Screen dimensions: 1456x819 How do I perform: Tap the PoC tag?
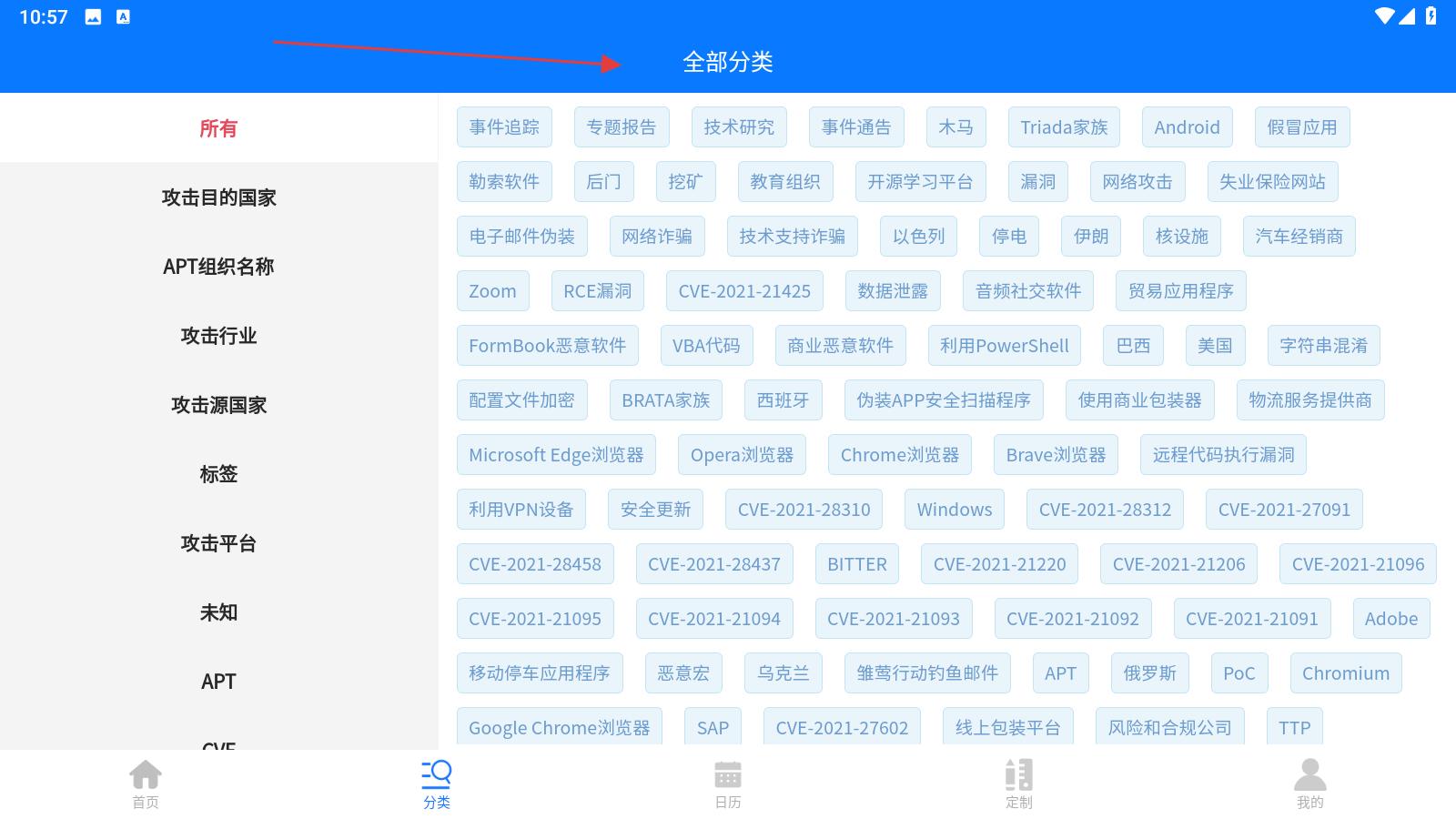point(1239,673)
